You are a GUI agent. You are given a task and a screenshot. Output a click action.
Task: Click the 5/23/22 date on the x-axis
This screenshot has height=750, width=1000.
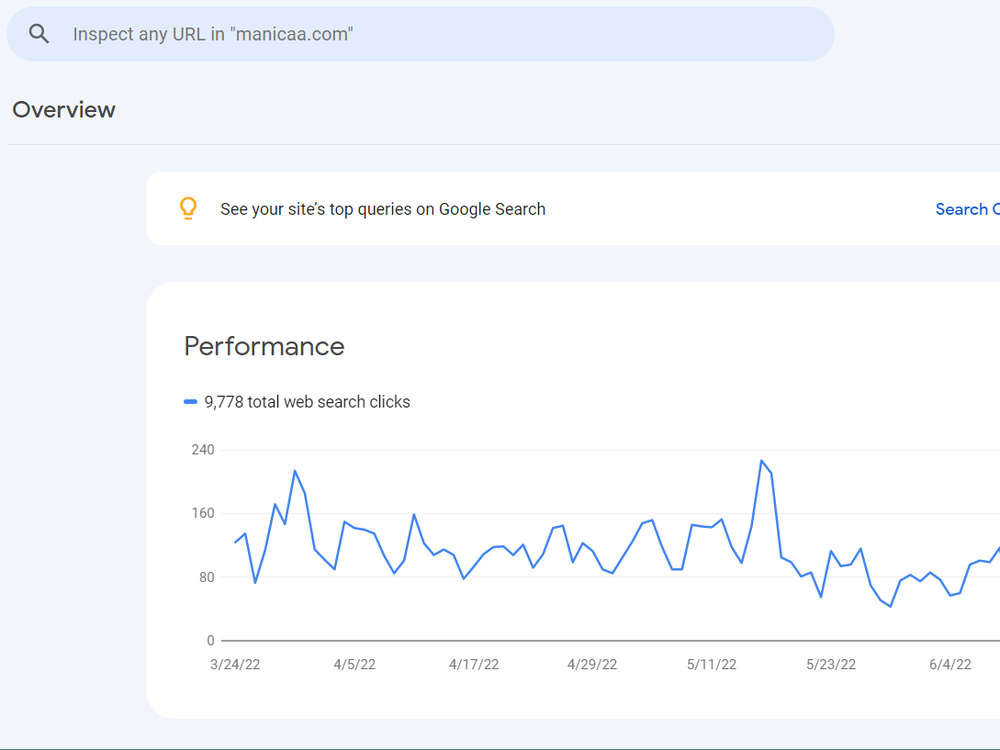pos(830,665)
